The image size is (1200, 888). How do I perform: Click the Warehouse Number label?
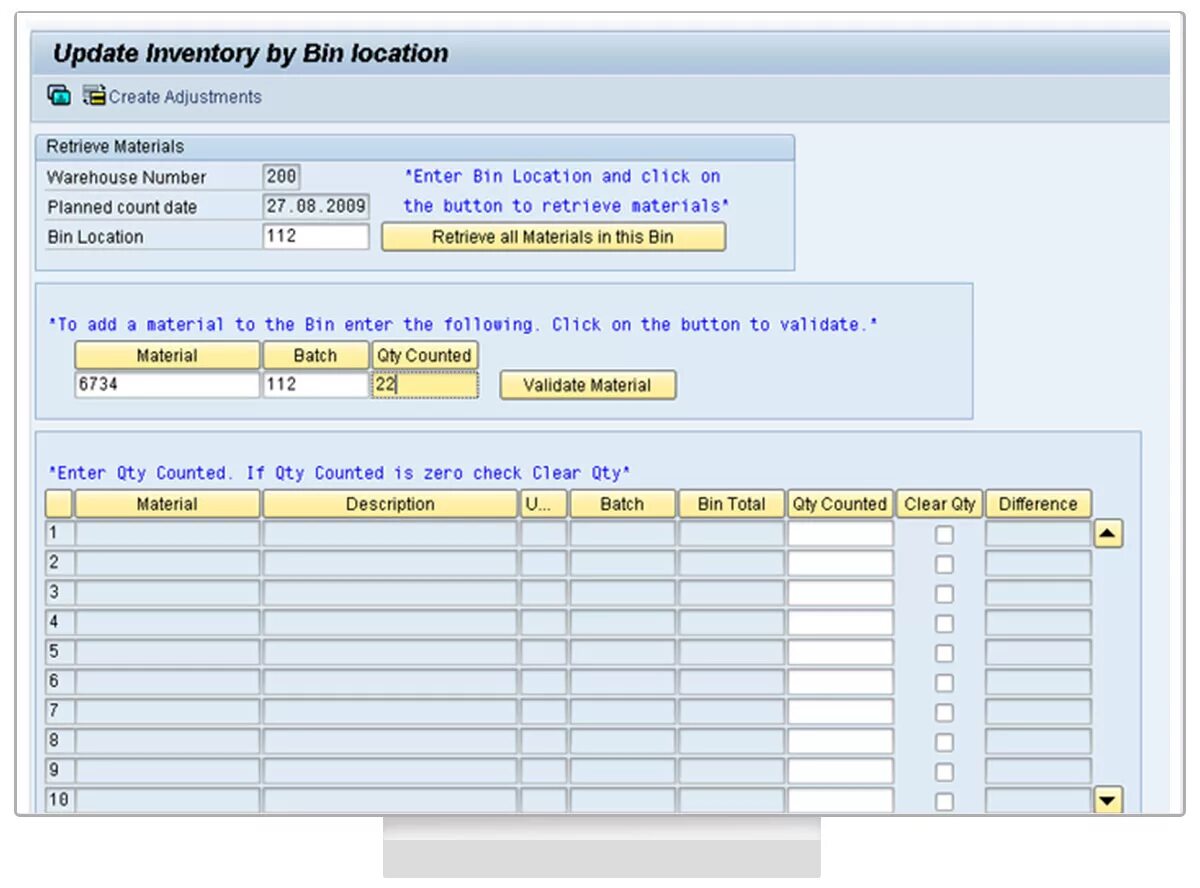127,177
